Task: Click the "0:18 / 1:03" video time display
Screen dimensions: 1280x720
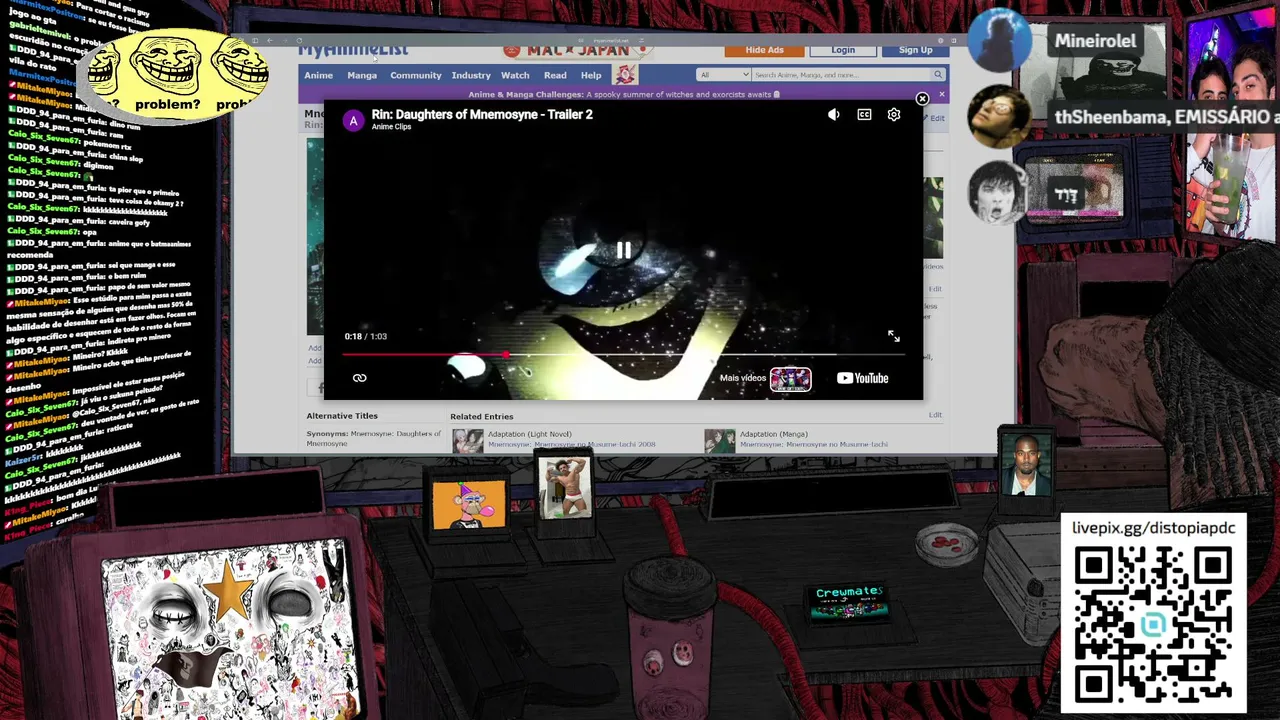Action: coord(366,337)
